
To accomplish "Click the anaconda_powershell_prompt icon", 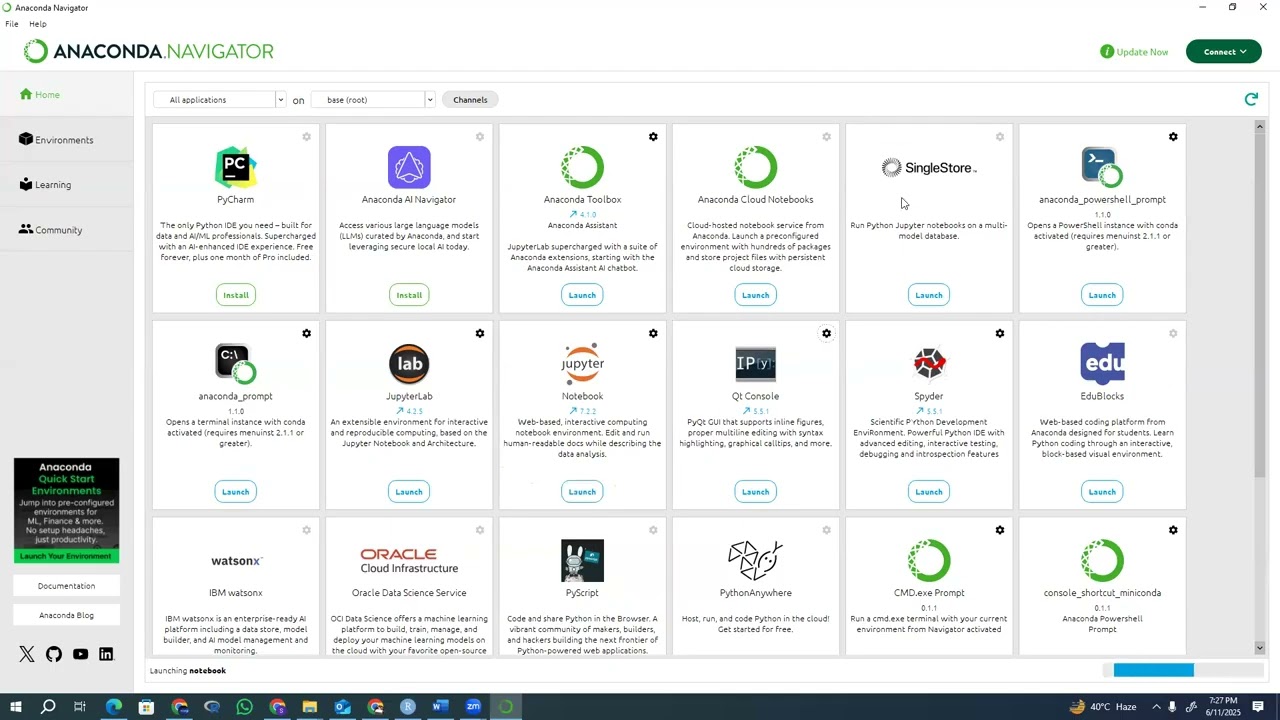I will tap(1102, 167).
